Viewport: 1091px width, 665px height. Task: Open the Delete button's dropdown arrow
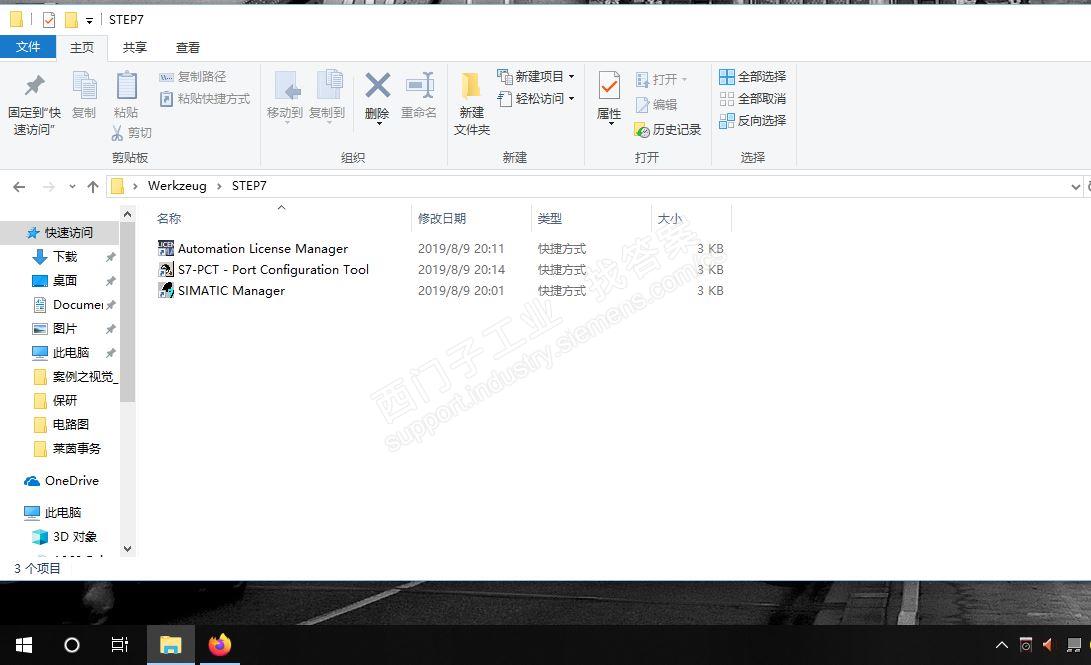pos(379,124)
